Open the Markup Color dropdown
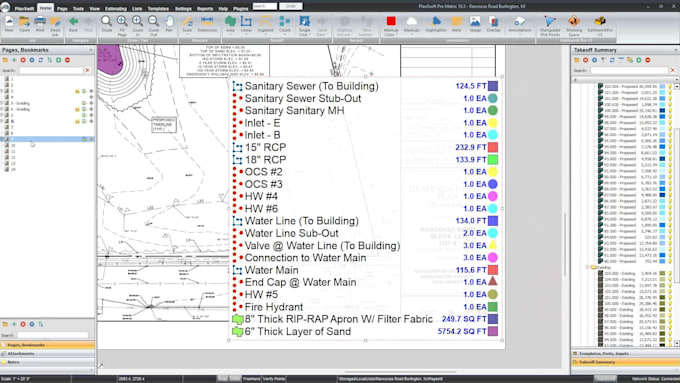 click(x=396, y=34)
